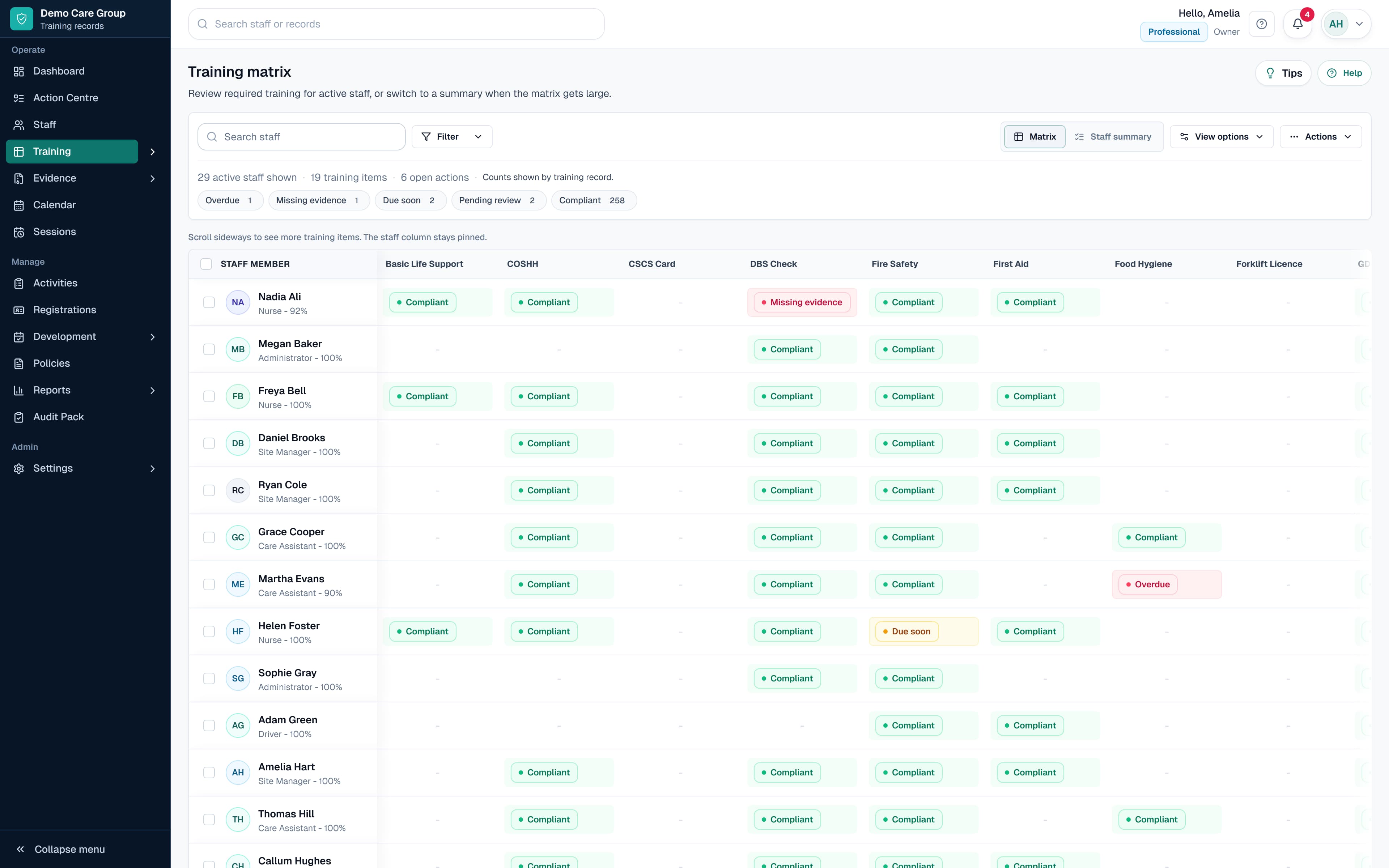Screen dimensions: 1389x868
Task: Filter by the Missing evidence chip
Action: click(x=319, y=200)
